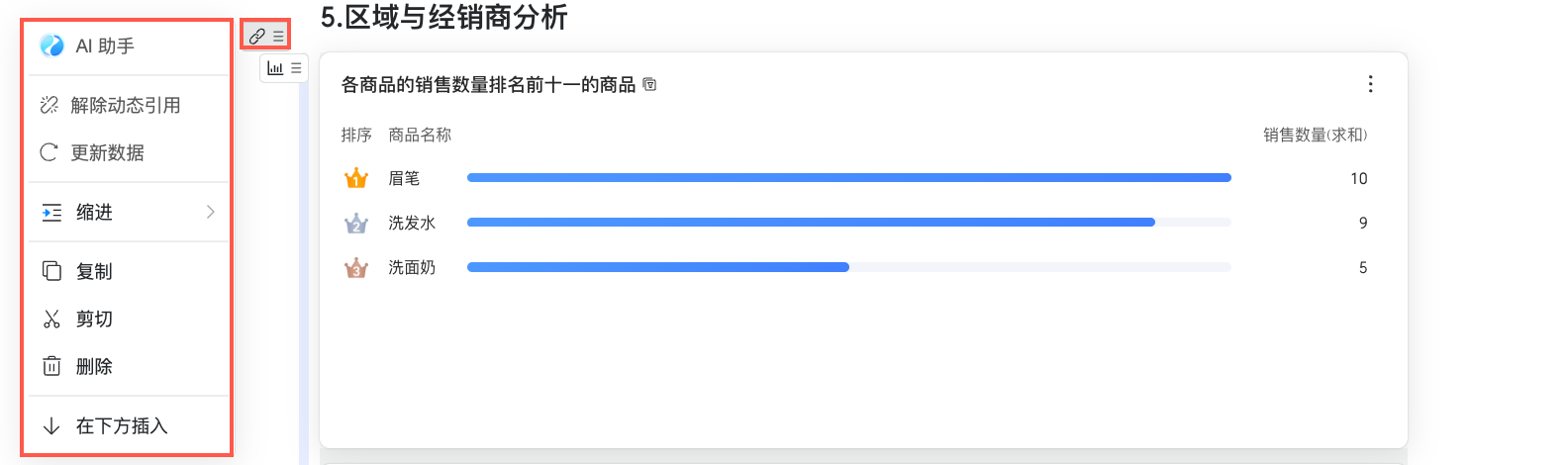Image resolution: width=1568 pixels, height=465 pixels.
Task: Click the 商品名称 column header
Action: click(x=420, y=135)
